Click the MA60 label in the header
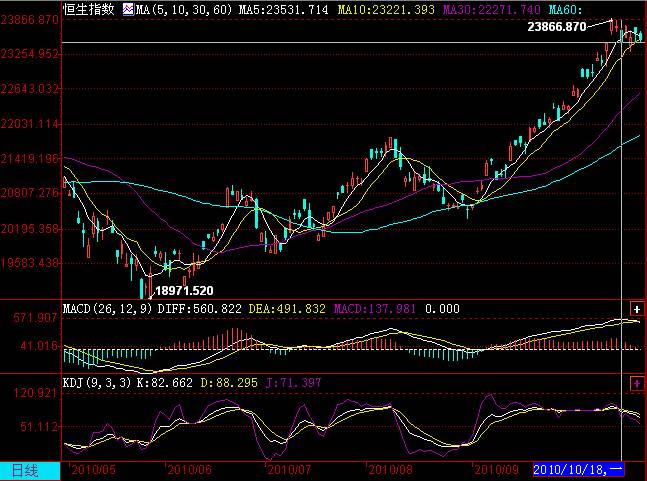 point(565,9)
